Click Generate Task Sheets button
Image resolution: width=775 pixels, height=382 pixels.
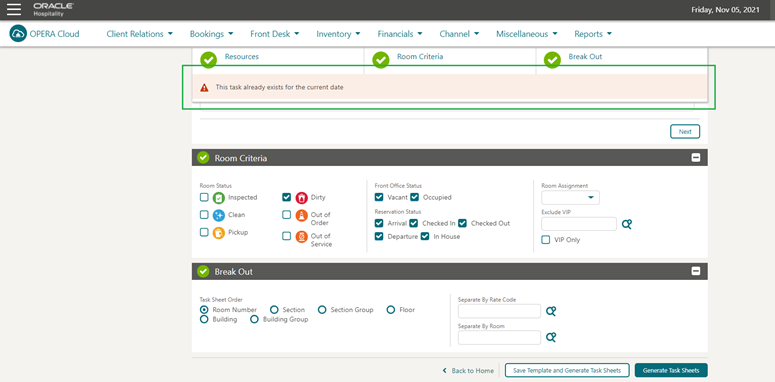pos(671,370)
